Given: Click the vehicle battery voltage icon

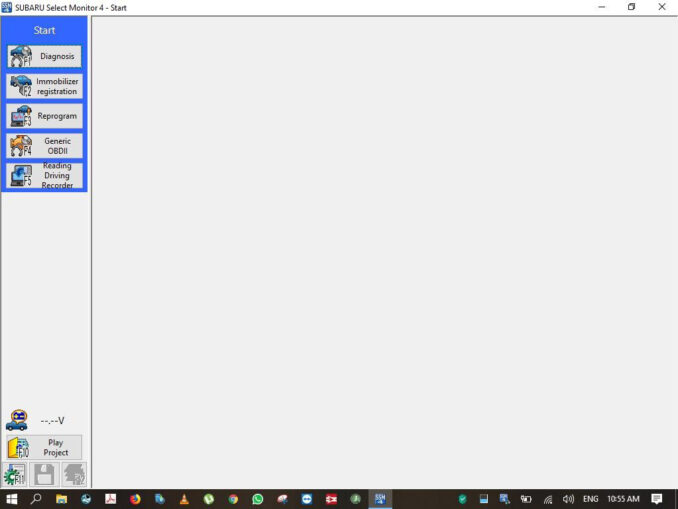Looking at the screenshot, I should [x=16, y=420].
